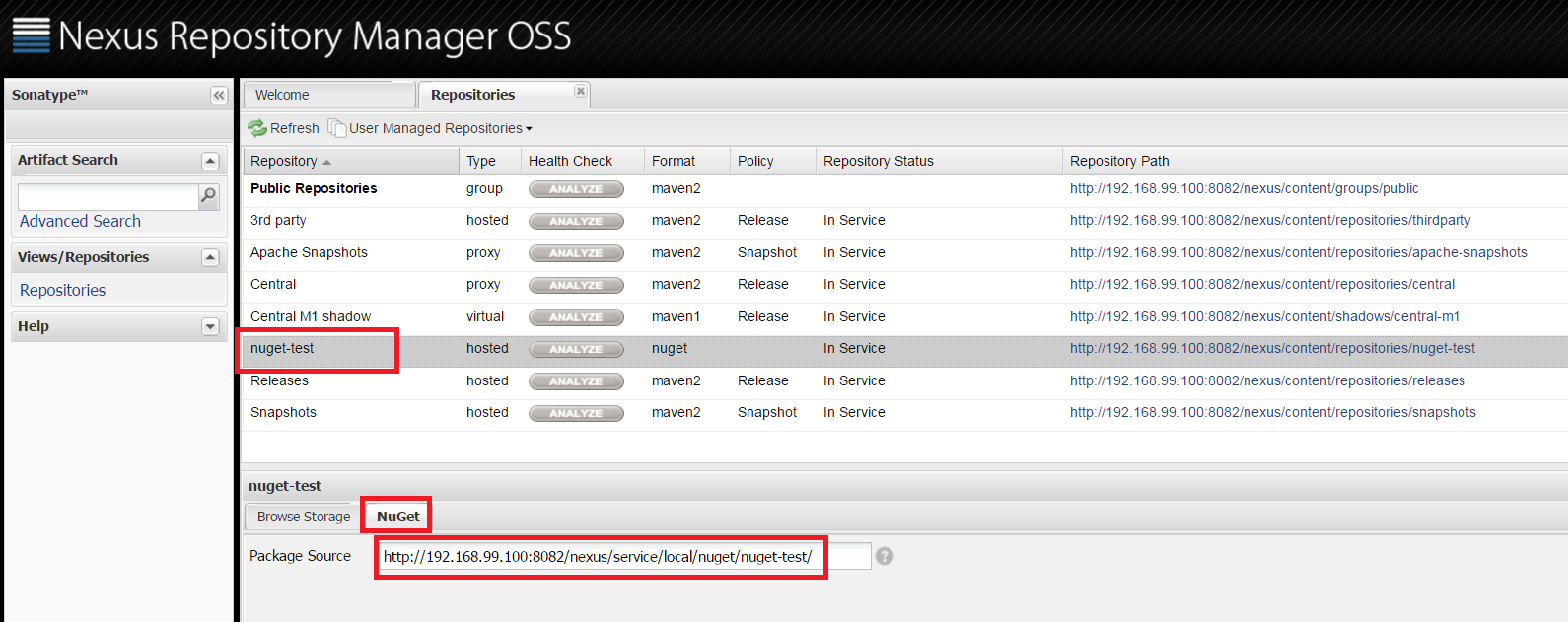The width and height of the screenshot is (1568, 622).
Task: Click the Nexus logo icon in the header
Action: (31, 35)
